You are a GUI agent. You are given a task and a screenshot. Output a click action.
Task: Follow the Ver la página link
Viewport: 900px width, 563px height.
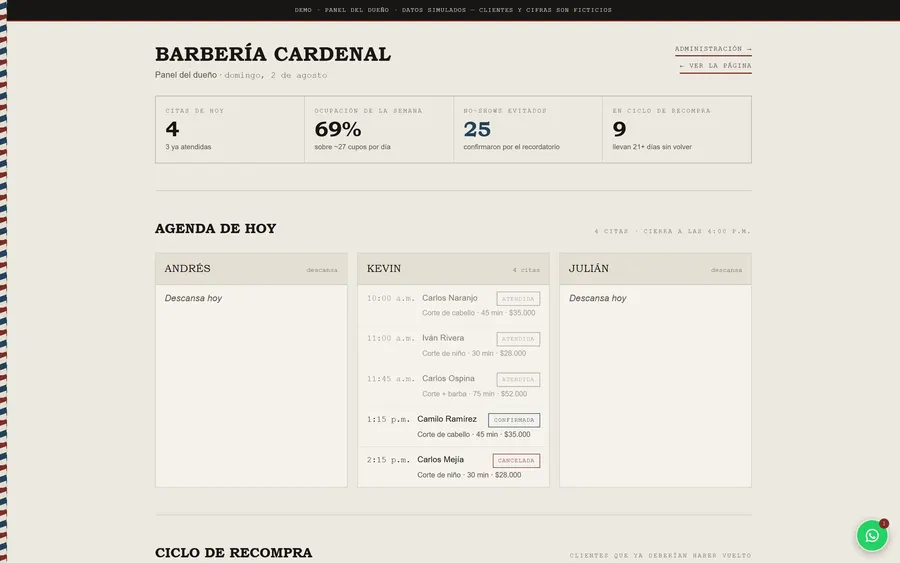point(715,66)
